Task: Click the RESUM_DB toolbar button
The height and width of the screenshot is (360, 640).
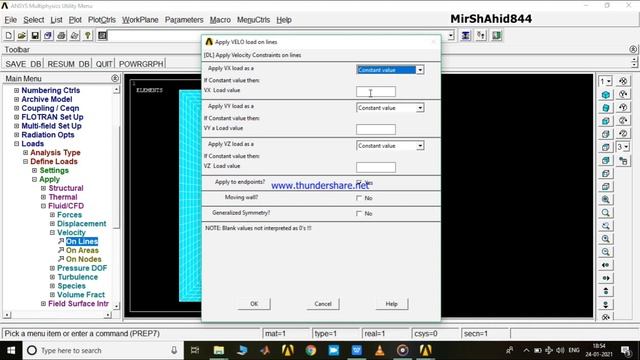Action: click(x=68, y=64)
